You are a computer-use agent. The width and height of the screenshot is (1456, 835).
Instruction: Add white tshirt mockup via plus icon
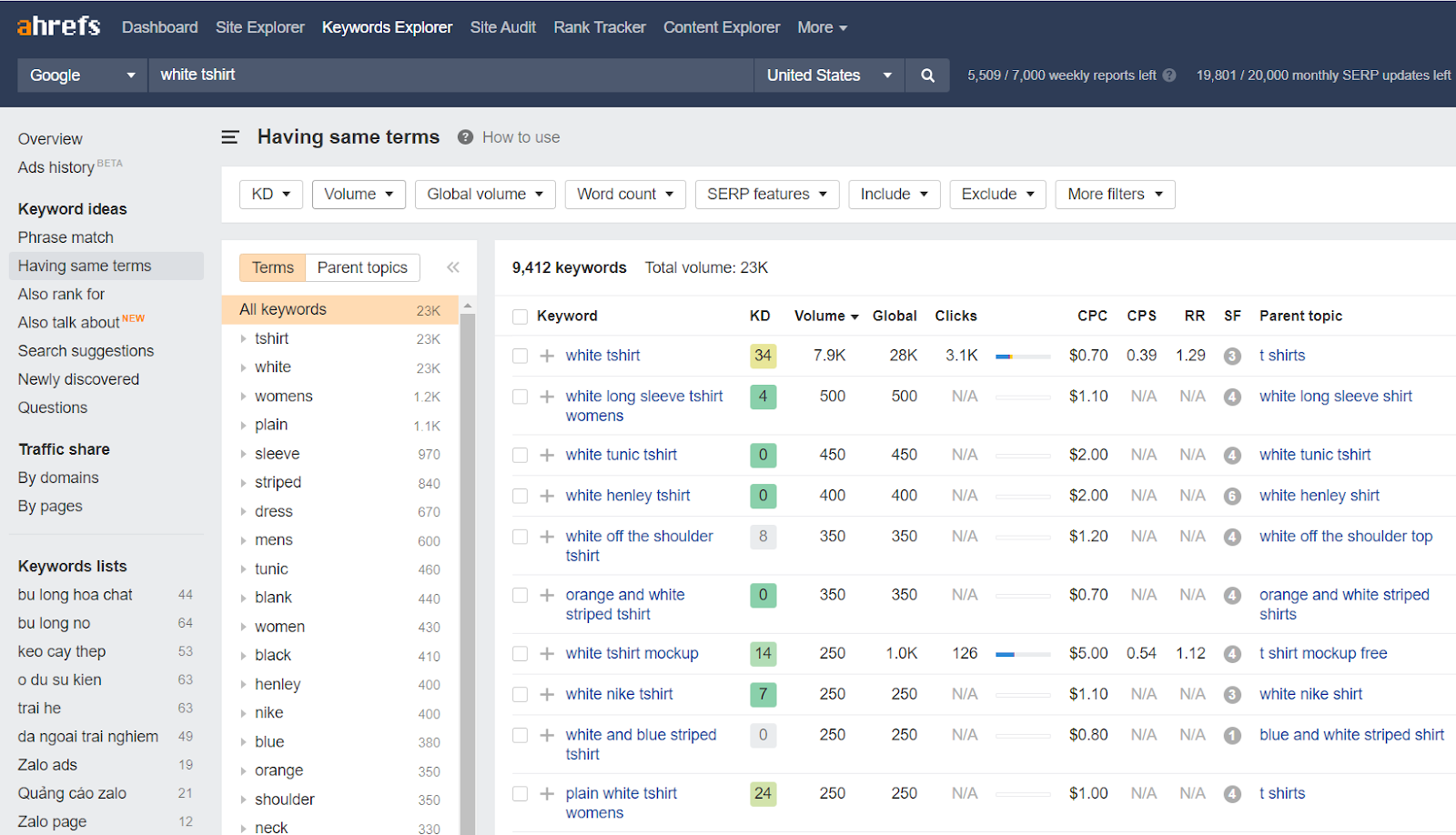point(547,654)
